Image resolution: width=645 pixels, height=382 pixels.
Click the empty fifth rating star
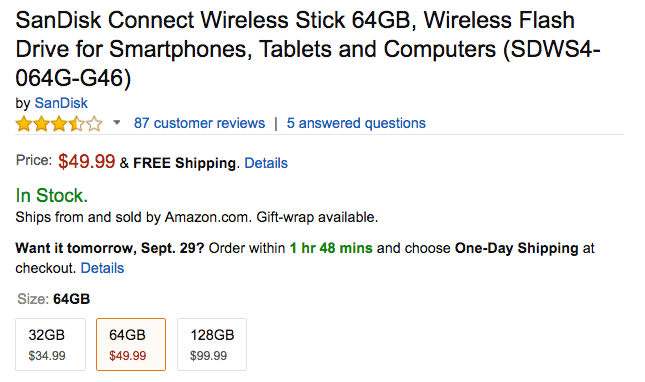pos(95,124)
